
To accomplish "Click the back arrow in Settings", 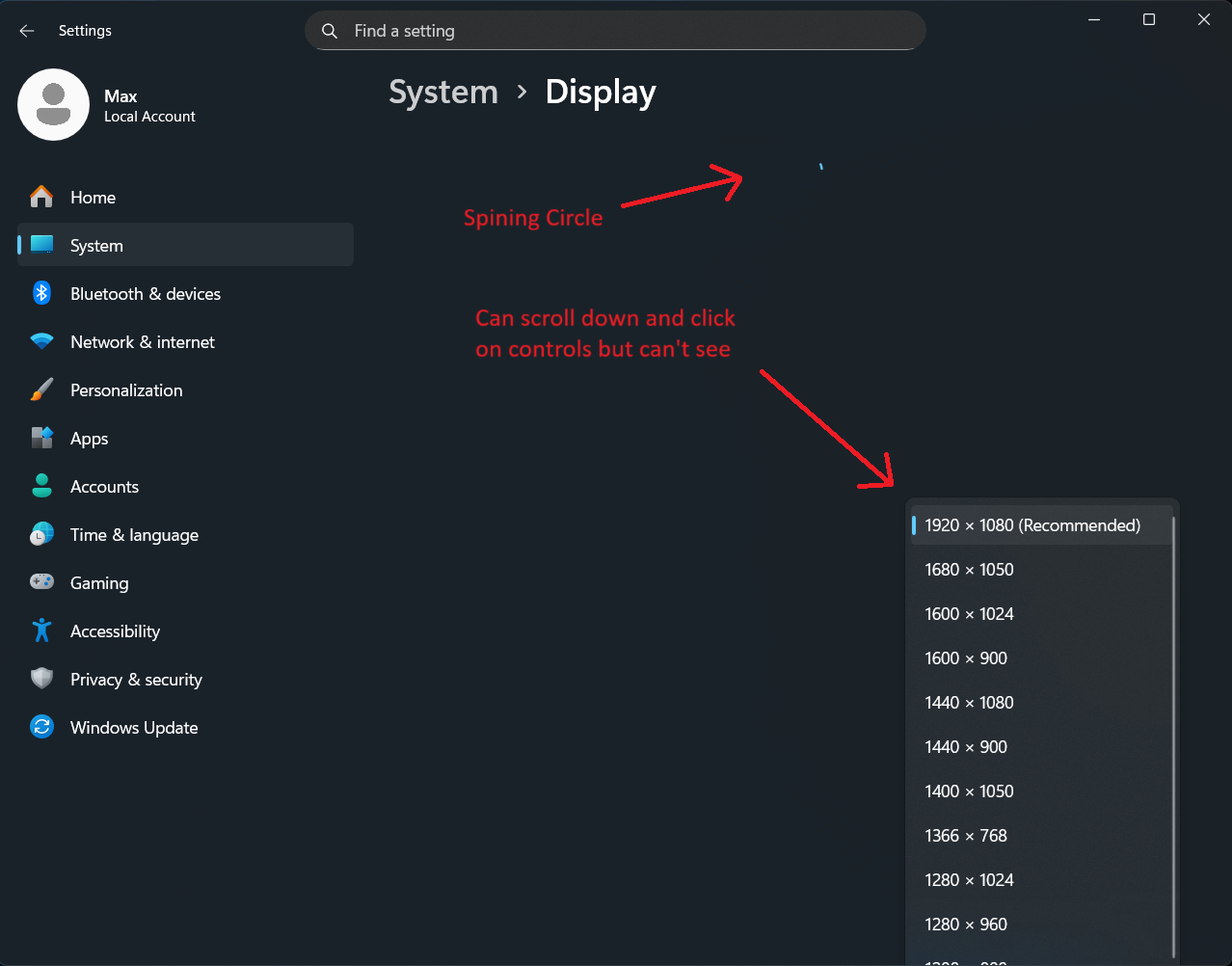I will (x=27, y=31).
